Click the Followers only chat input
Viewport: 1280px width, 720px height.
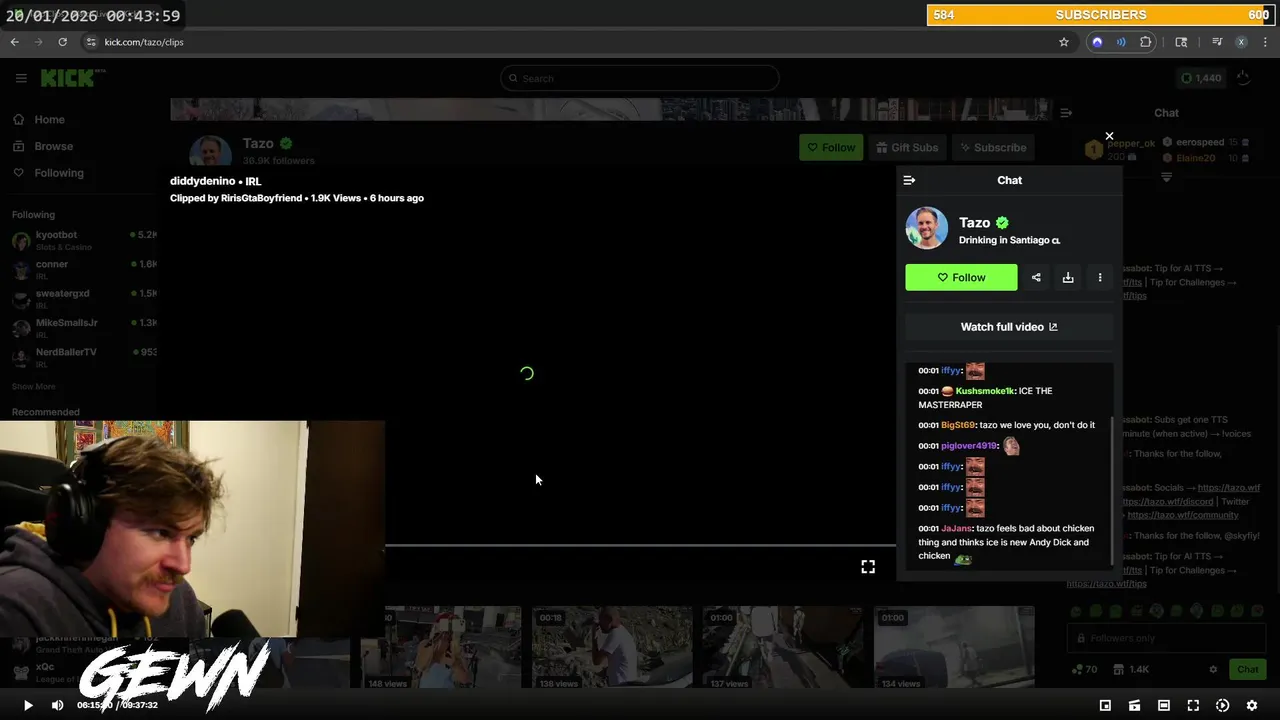click(1167, 638)
